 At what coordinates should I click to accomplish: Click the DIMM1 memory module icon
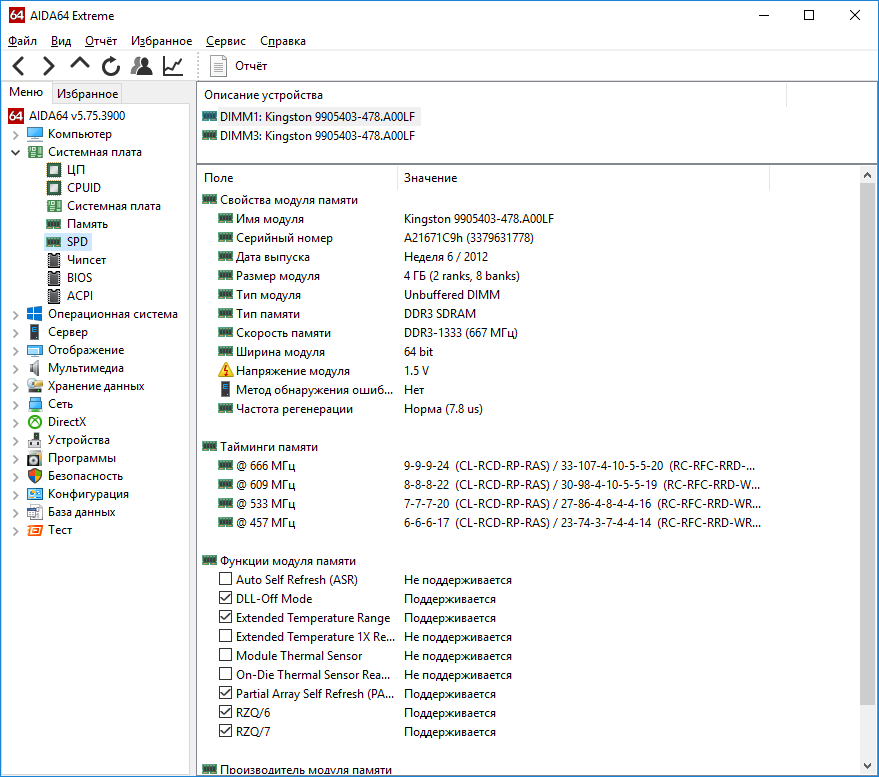pos(209,116)
